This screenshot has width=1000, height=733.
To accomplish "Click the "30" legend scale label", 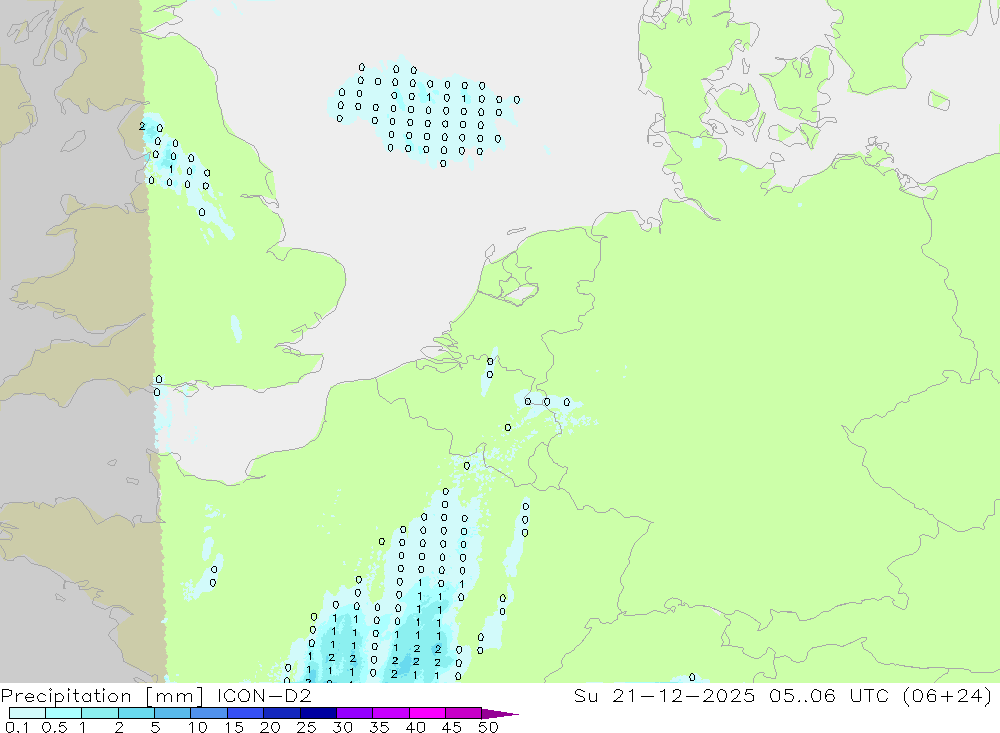I will (342, 727).
